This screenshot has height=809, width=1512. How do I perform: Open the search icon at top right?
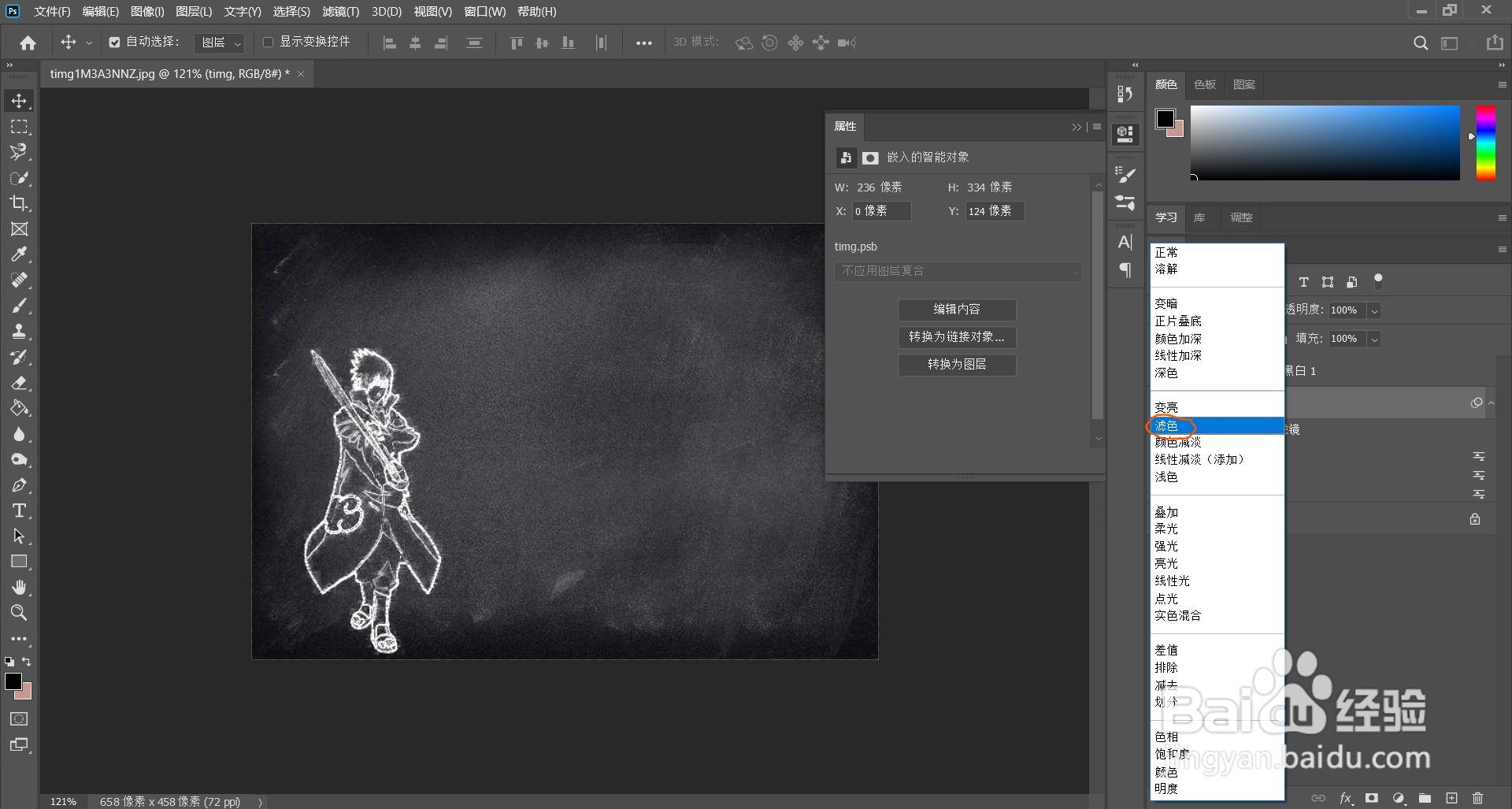click(1421, 43)
